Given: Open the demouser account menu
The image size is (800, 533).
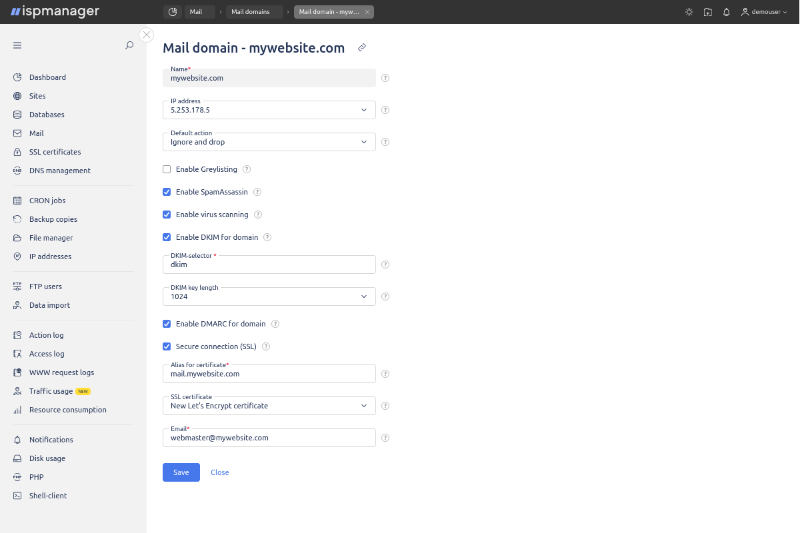Looking at the screenshot, I should (x=765, y=12).
